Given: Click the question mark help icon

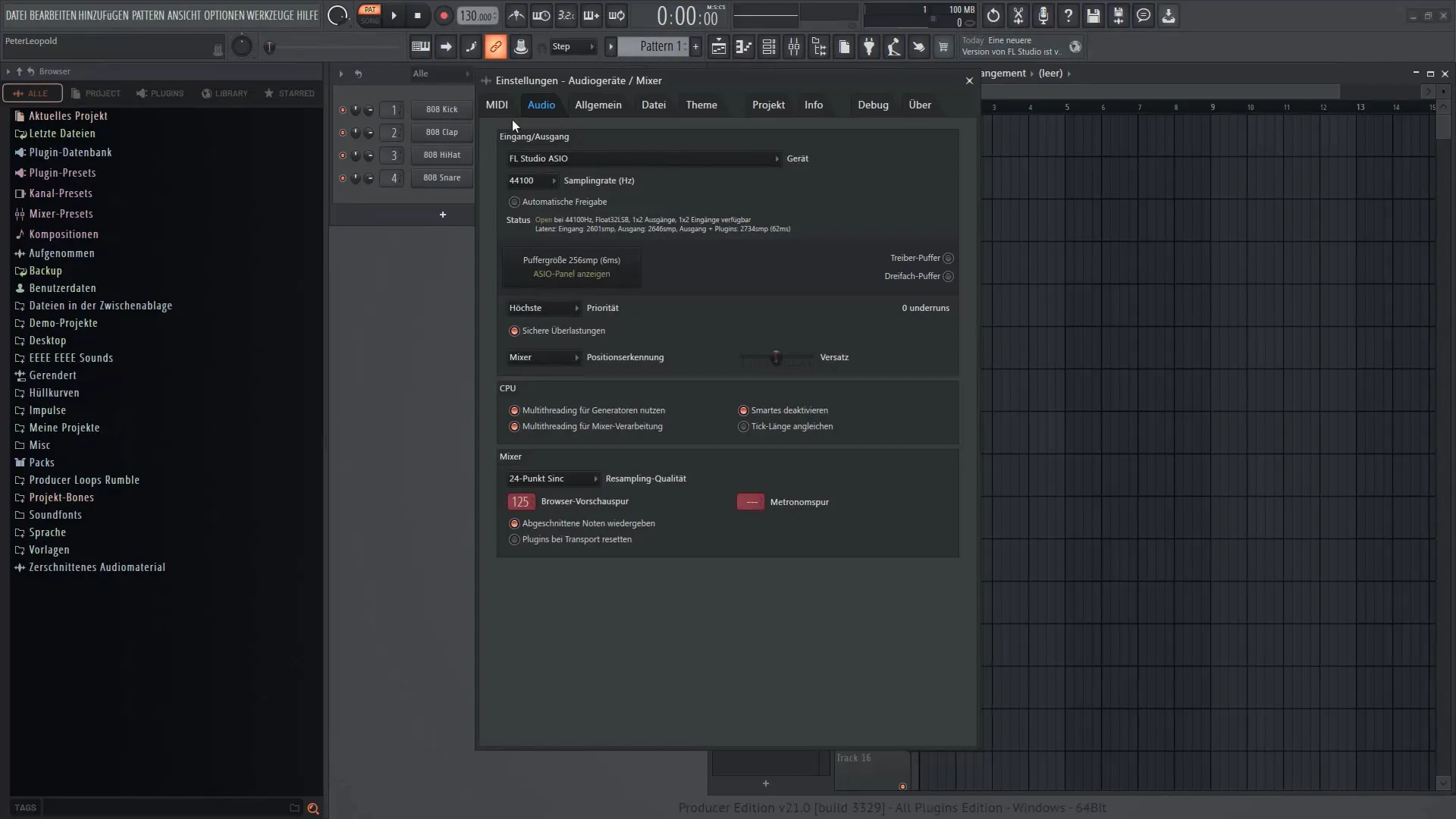Looking at the screenshot, I should click(1068, 16).
